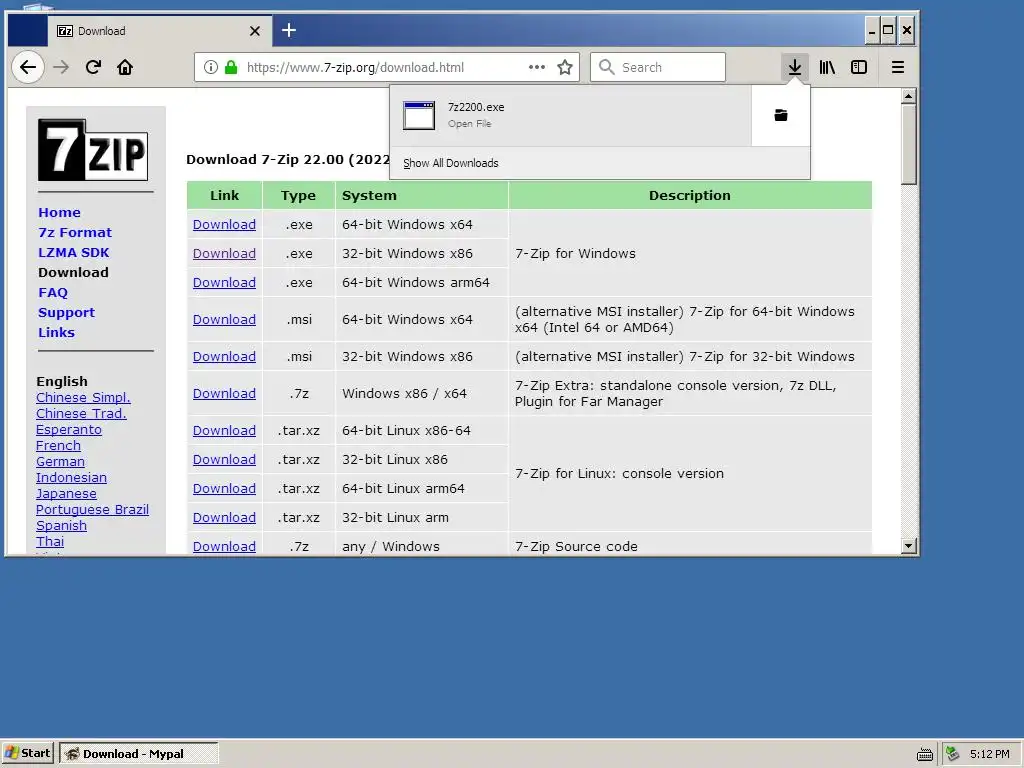Go back to the previous page
The image size is (1024, 768).
[27, 67]
